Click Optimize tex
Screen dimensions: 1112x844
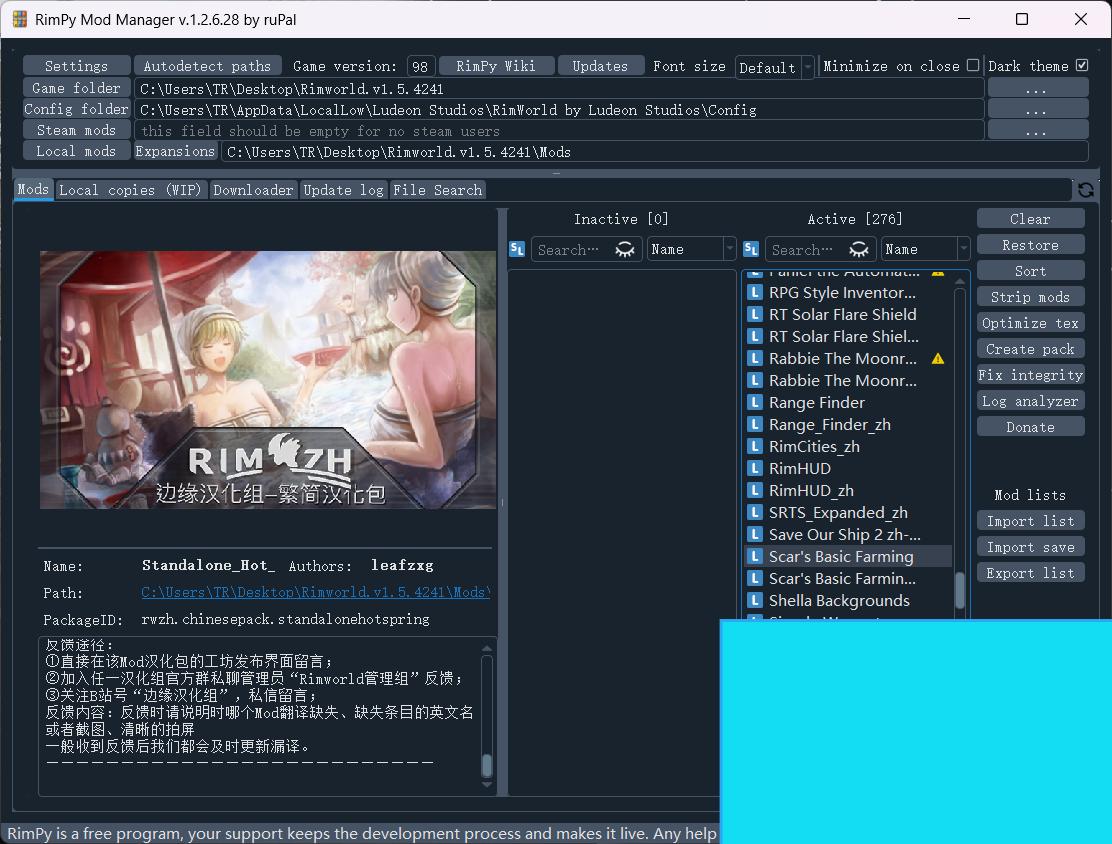1030,323
